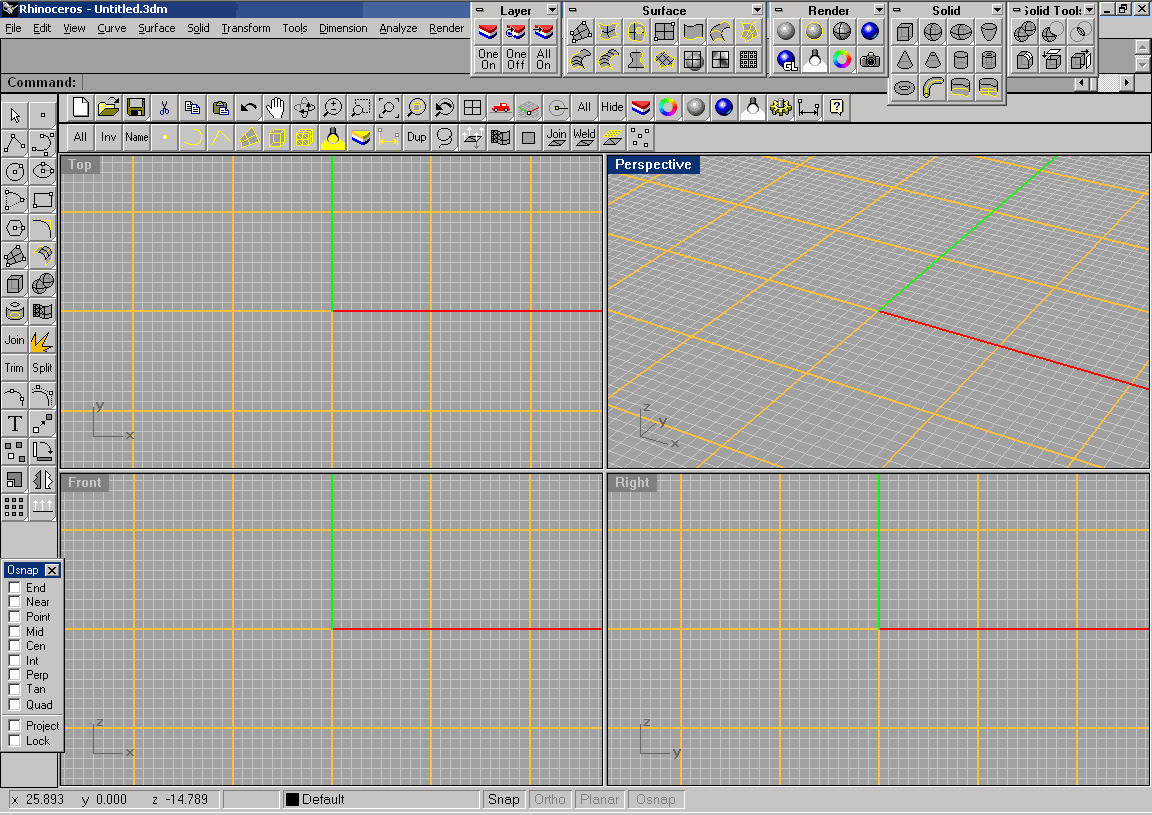Enable the Lock osnap checkbox
The height and width of the screenshot is (815, 1152).
click(x=14, y=740)
